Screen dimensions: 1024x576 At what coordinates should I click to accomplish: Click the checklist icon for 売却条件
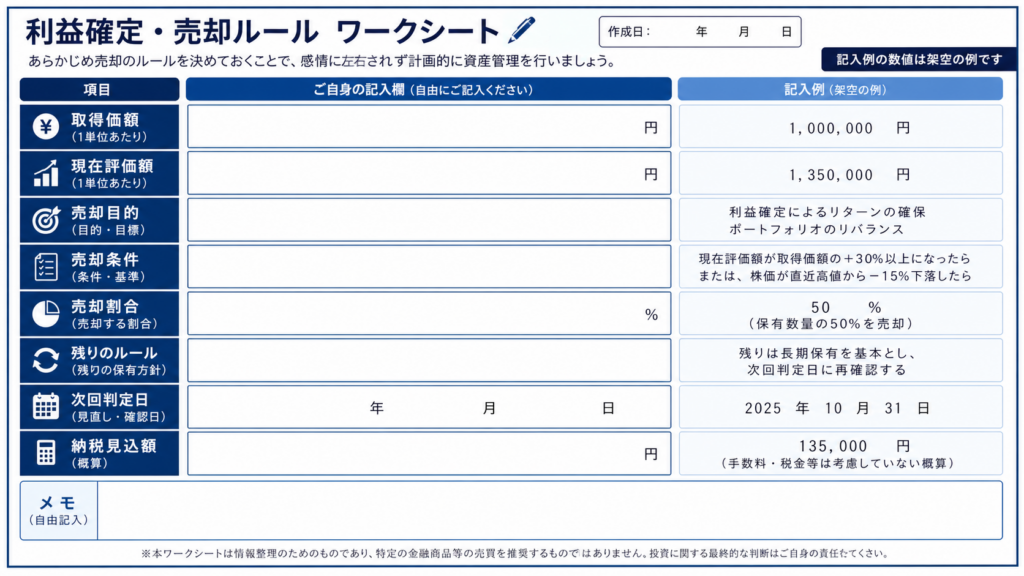click(46, 267)
